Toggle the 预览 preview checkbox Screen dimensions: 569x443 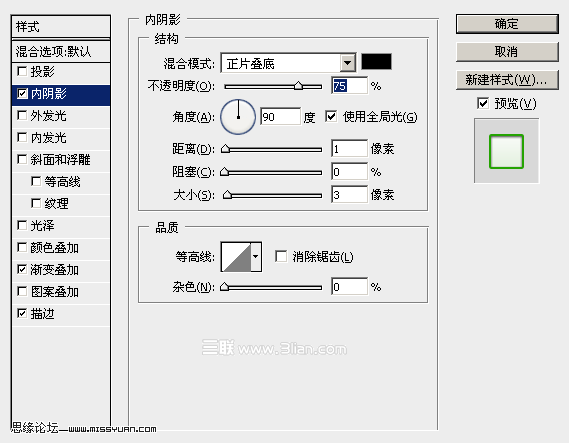click(x=483, y=103)
